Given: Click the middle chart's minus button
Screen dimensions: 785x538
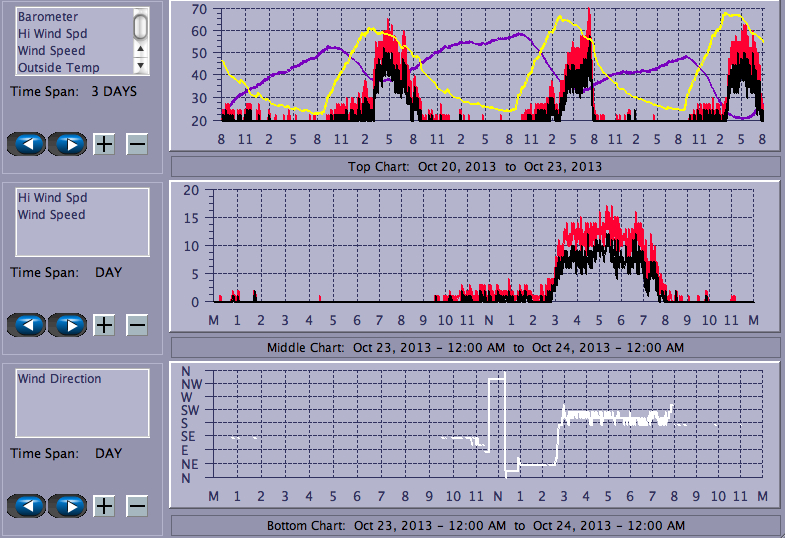Looking at the screenshot, I should tap(137, 325).
